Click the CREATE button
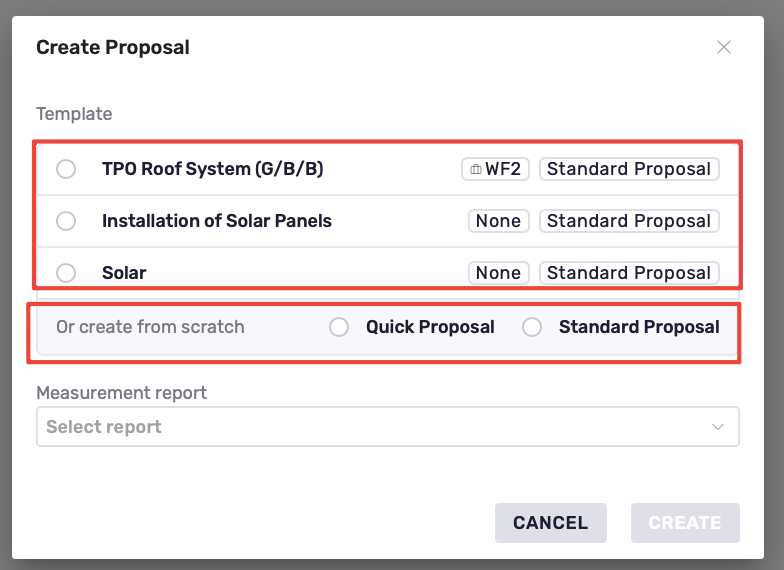 pos(685,522)
